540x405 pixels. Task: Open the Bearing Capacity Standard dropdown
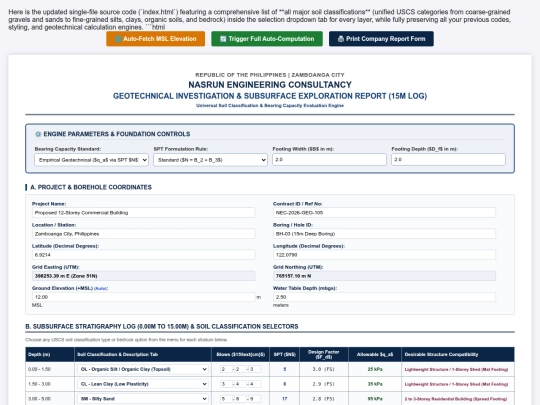(91, 160)
